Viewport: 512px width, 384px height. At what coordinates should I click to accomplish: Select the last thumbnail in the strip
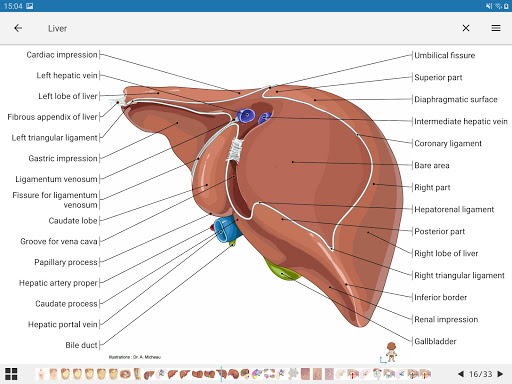coord(425,374)
